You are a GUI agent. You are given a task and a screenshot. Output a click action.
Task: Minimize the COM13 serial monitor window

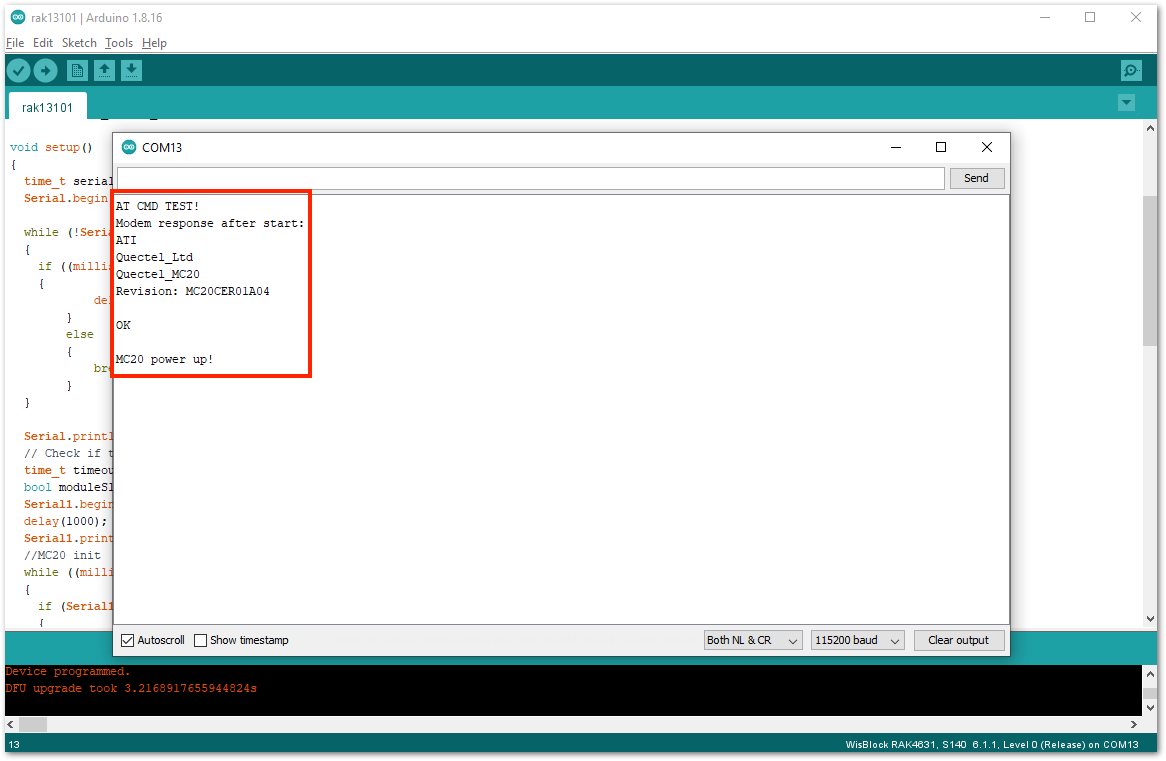click(896, 147)
